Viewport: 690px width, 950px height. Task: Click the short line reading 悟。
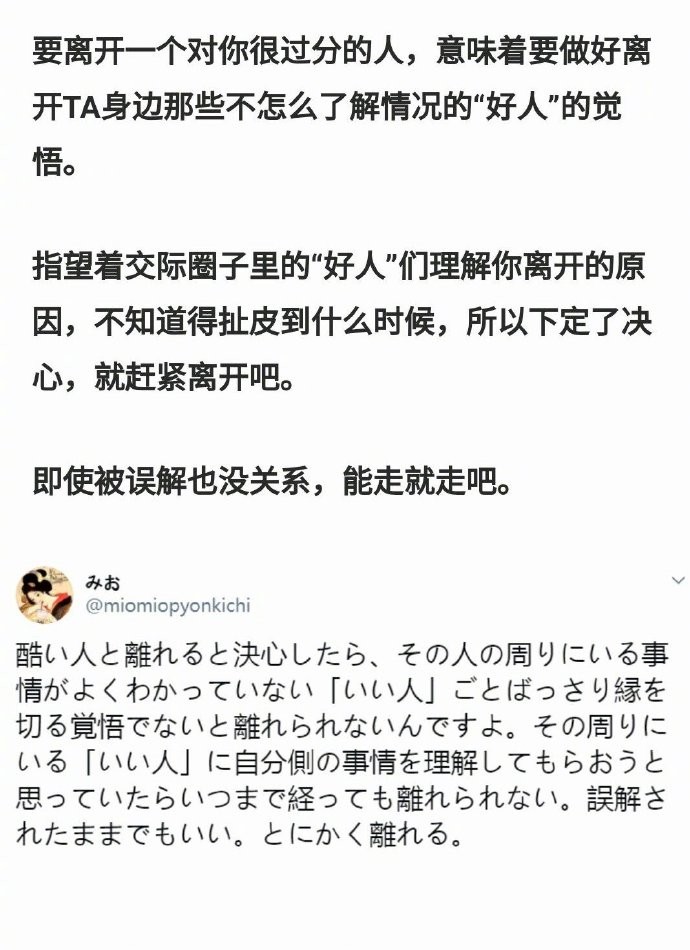pos(55,162)
